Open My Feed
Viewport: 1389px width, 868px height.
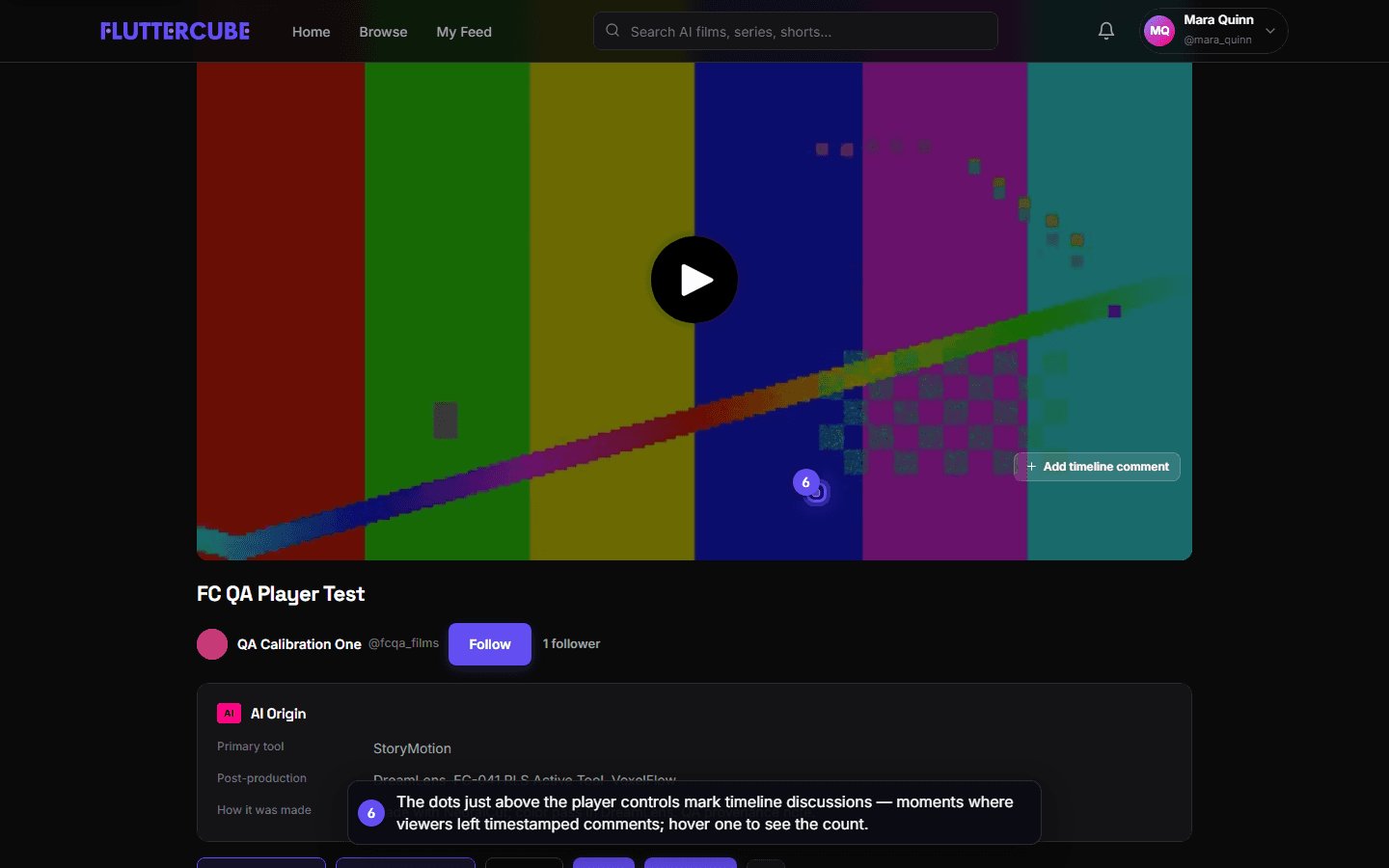pos(464,32)
